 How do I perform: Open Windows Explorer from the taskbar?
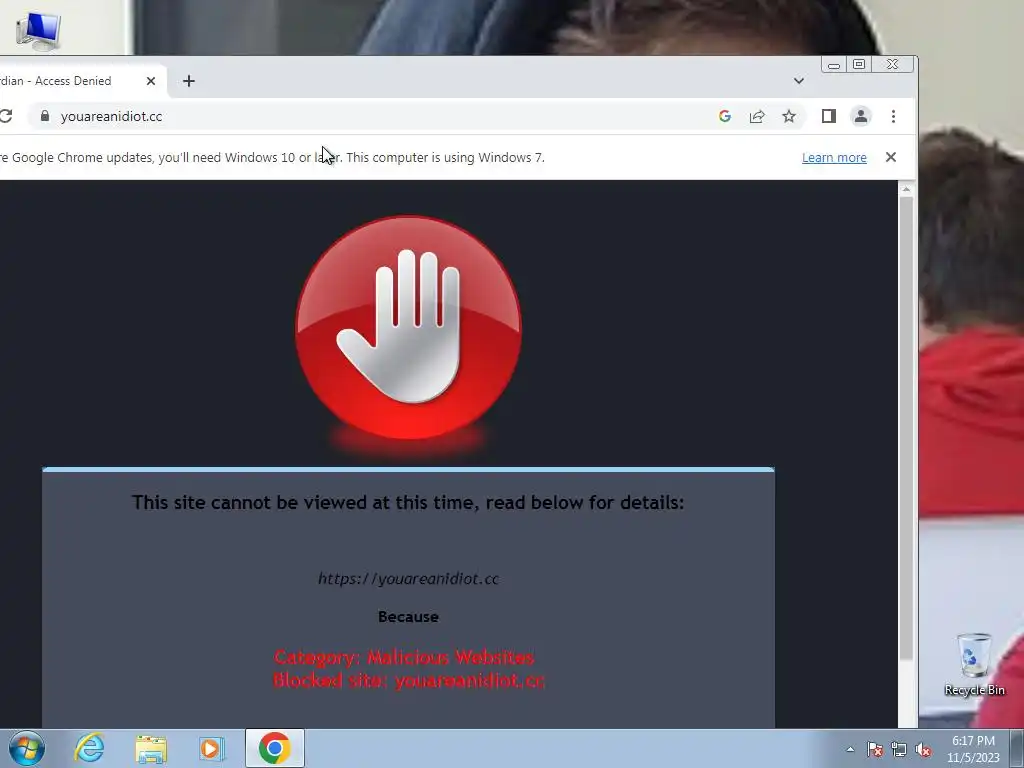click(151, 748)
